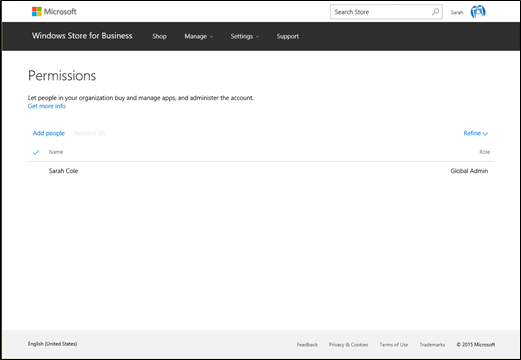Expand the Refine dropdown
The width and height of the screenshot is (521, 360).
[x=476, y=133]
